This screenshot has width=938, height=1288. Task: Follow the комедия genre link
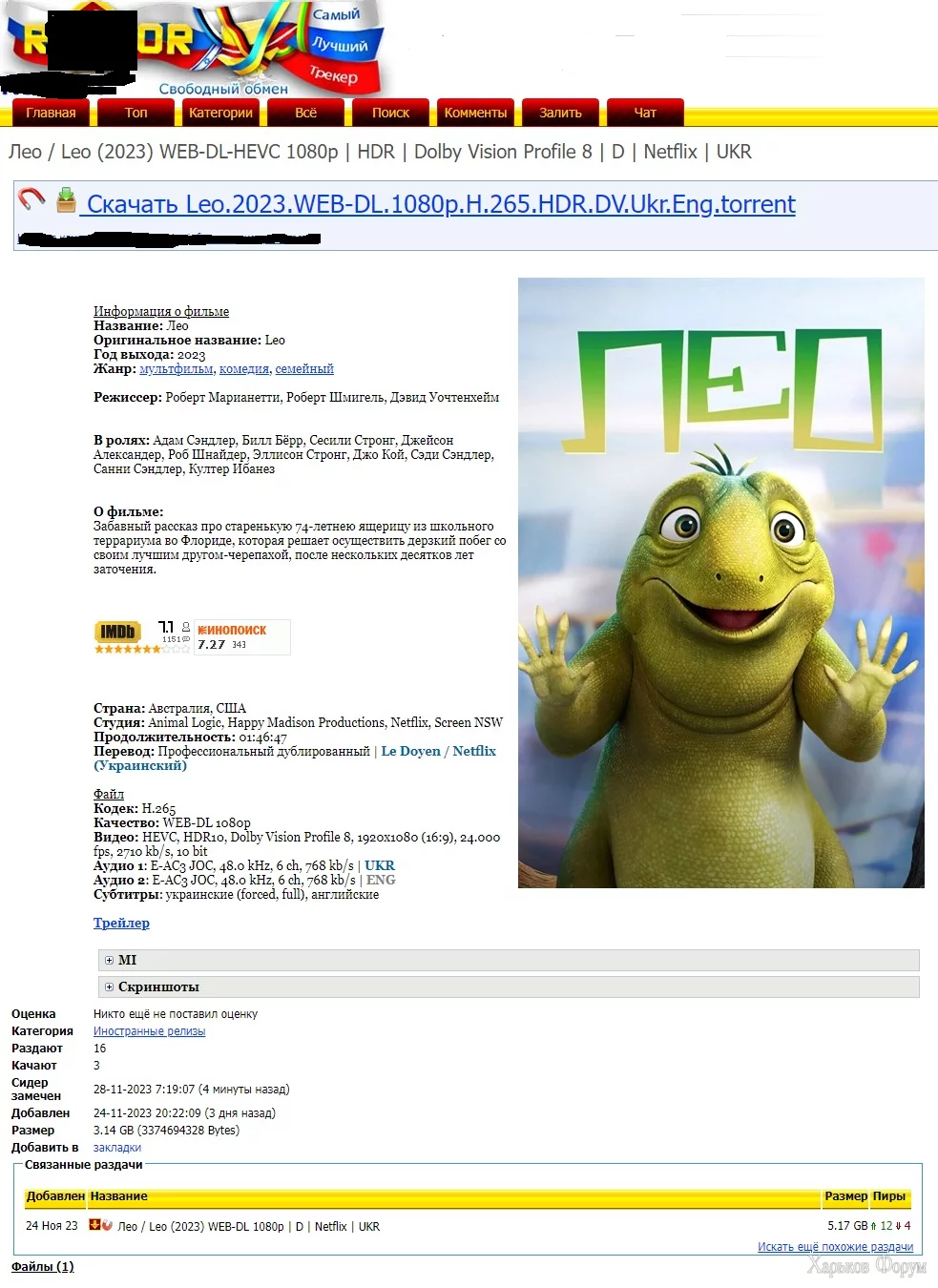click(244, 369)
